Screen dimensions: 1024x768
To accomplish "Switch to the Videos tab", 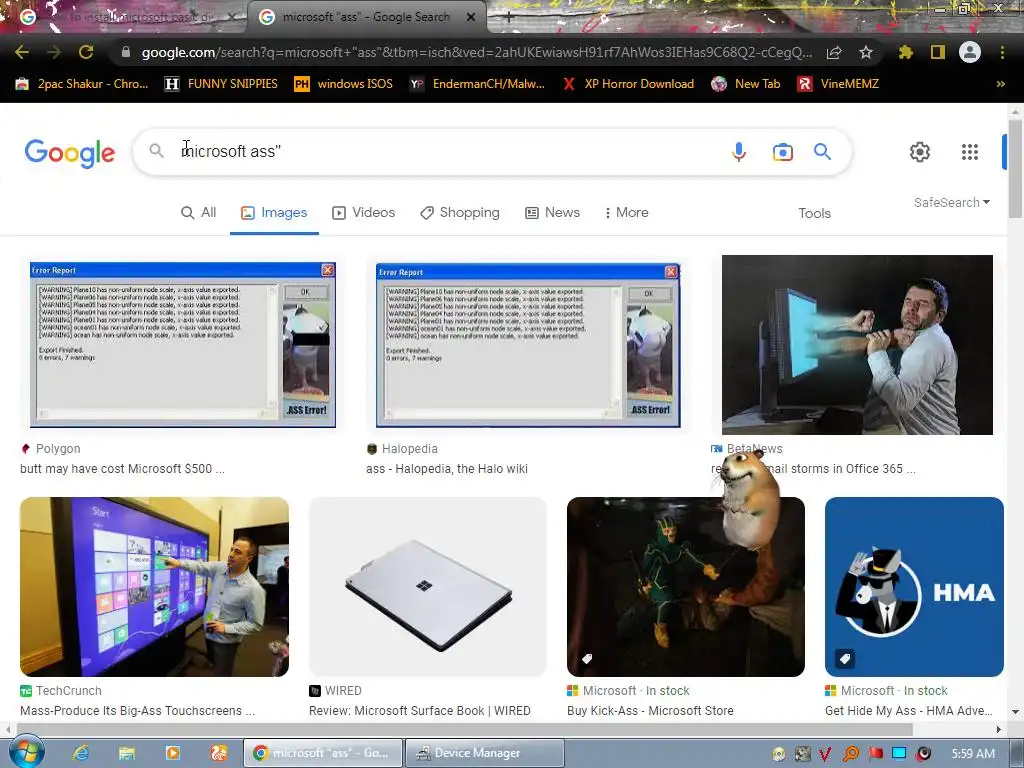I will pyautogui.click(x=364, y=213).
